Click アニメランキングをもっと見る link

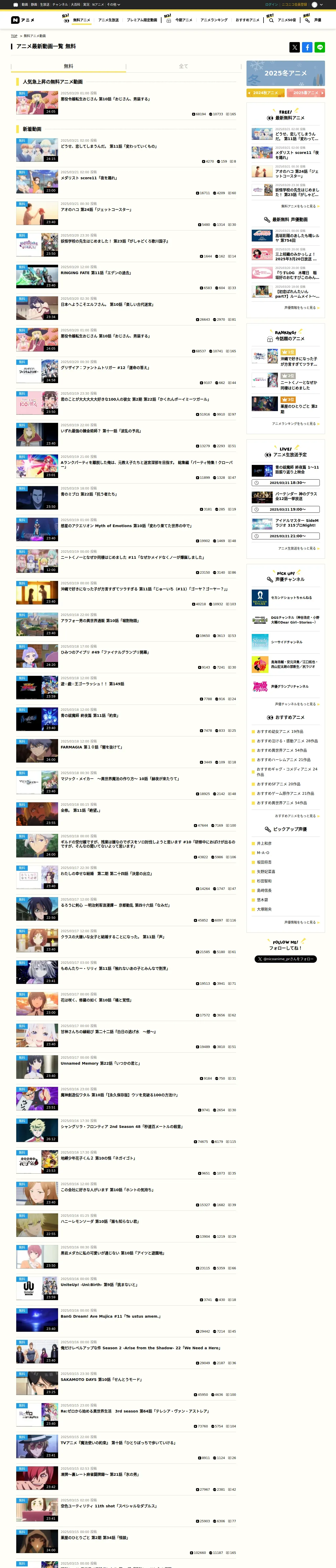296,424
